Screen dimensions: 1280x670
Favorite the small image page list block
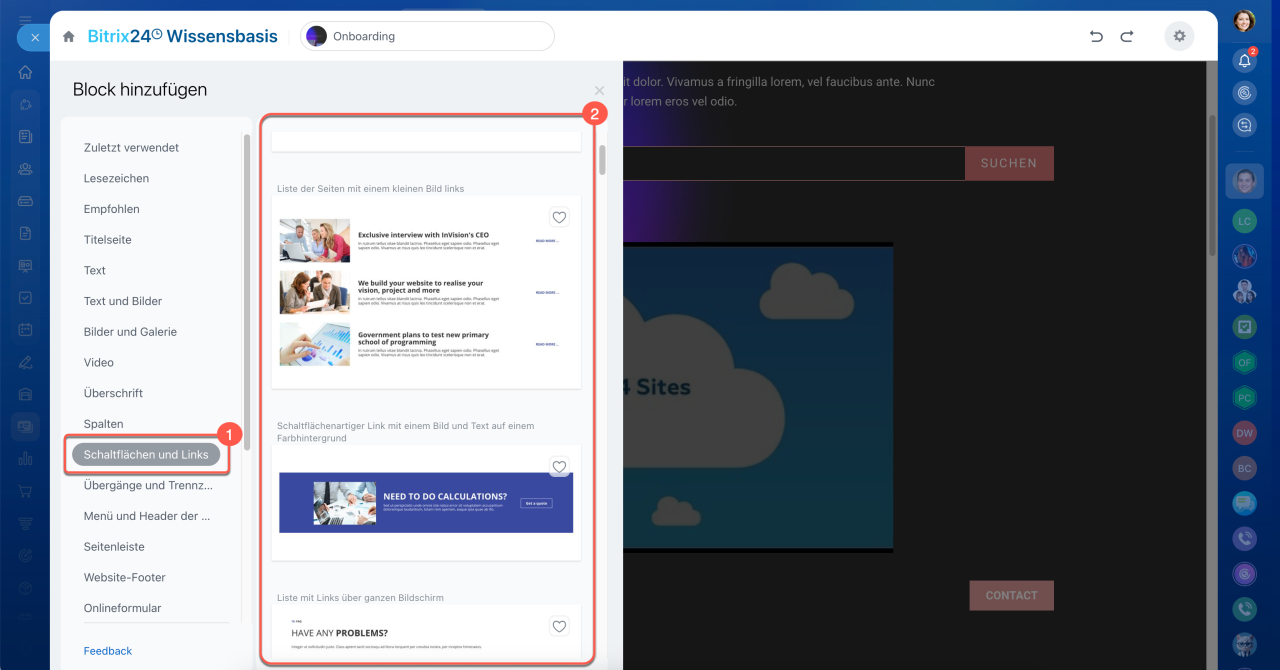click(x=559, y=217)
